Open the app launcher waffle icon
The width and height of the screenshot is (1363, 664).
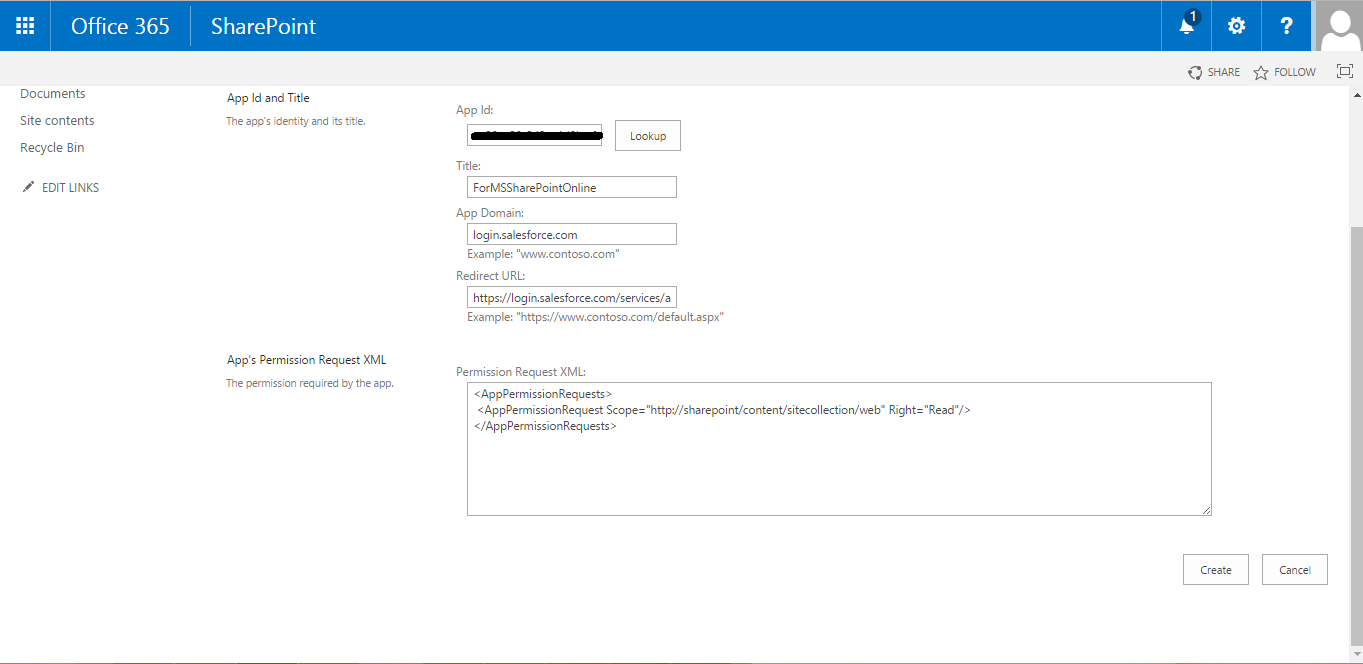25,26
